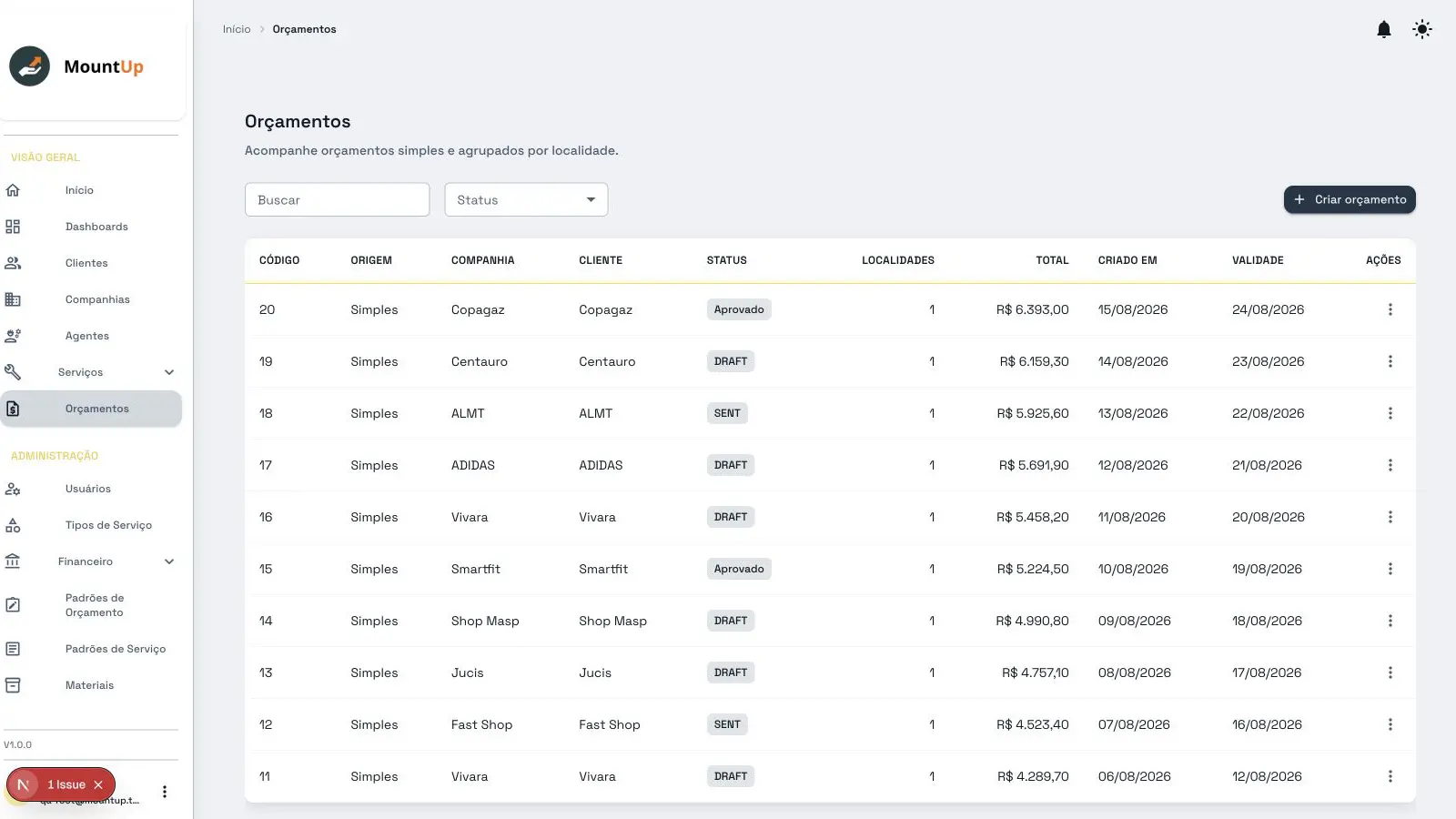This screenshot has width=1456, height=819.
Task: Click the Companhias building icon
Action: coord(13,299)
